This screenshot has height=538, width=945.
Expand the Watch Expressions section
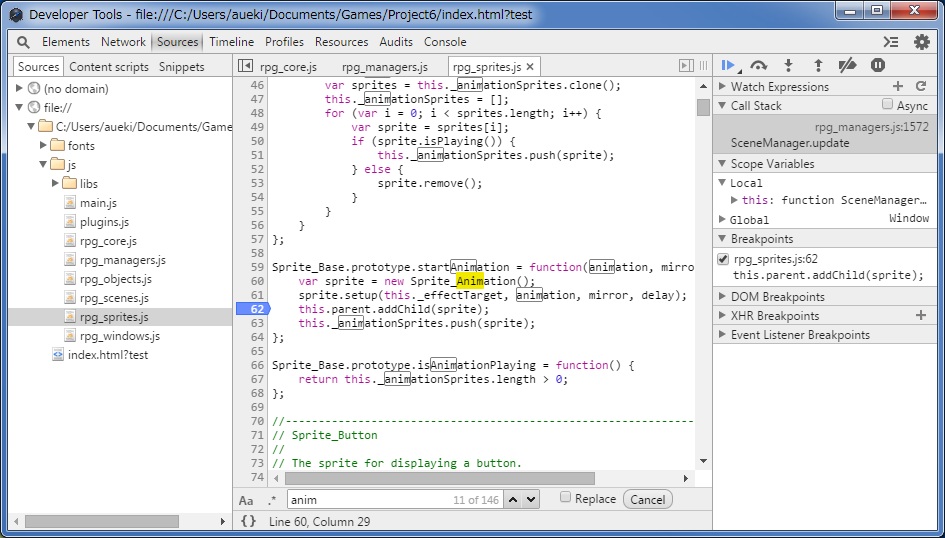click(722, 87)
